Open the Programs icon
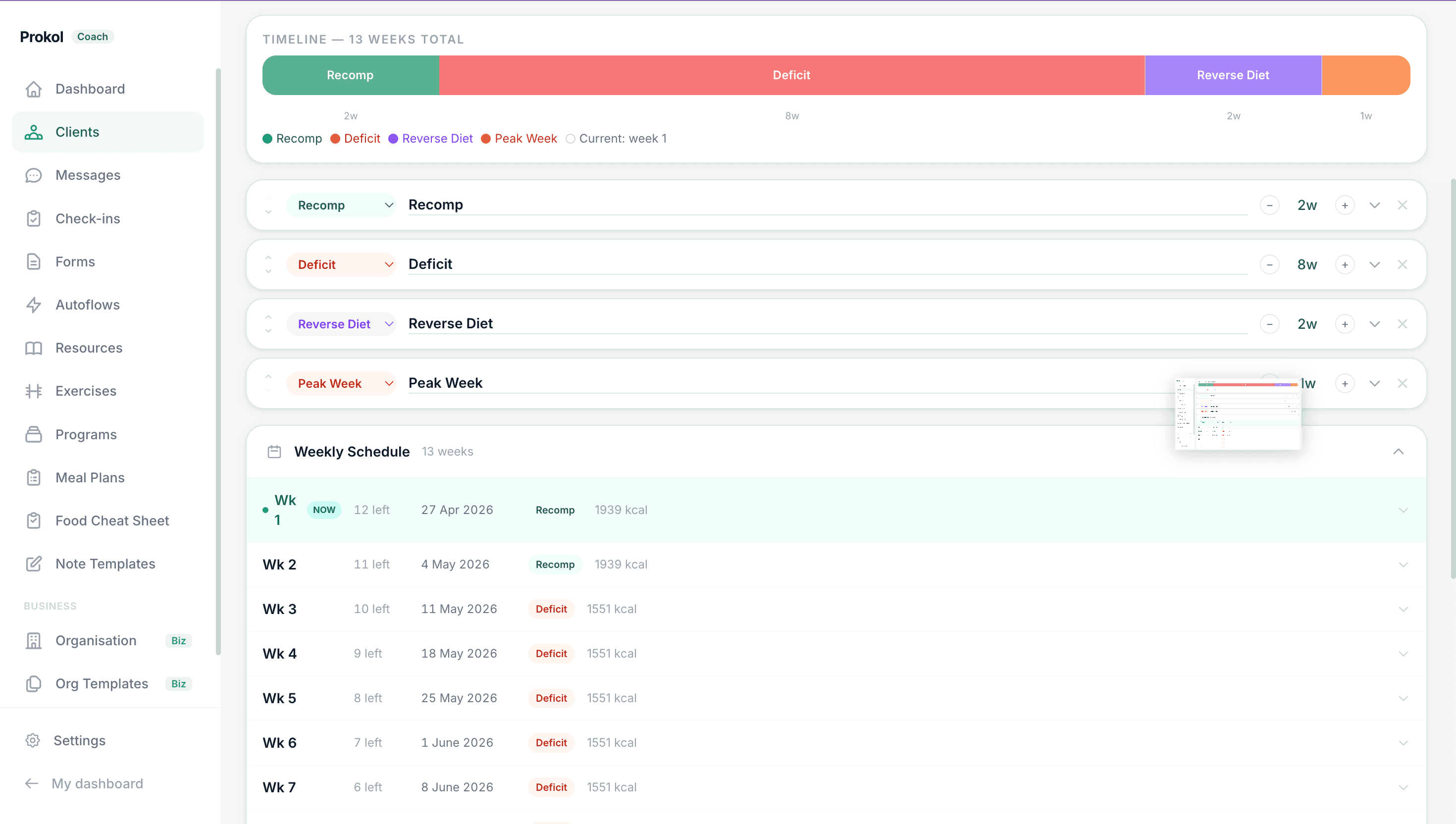The image size is (1456, 824). click(33, 435)
